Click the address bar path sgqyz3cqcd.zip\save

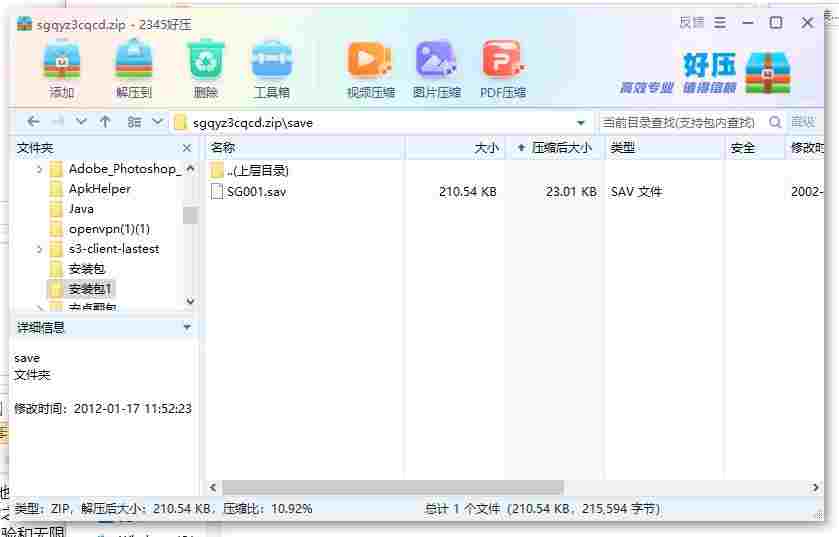point(253,123)
